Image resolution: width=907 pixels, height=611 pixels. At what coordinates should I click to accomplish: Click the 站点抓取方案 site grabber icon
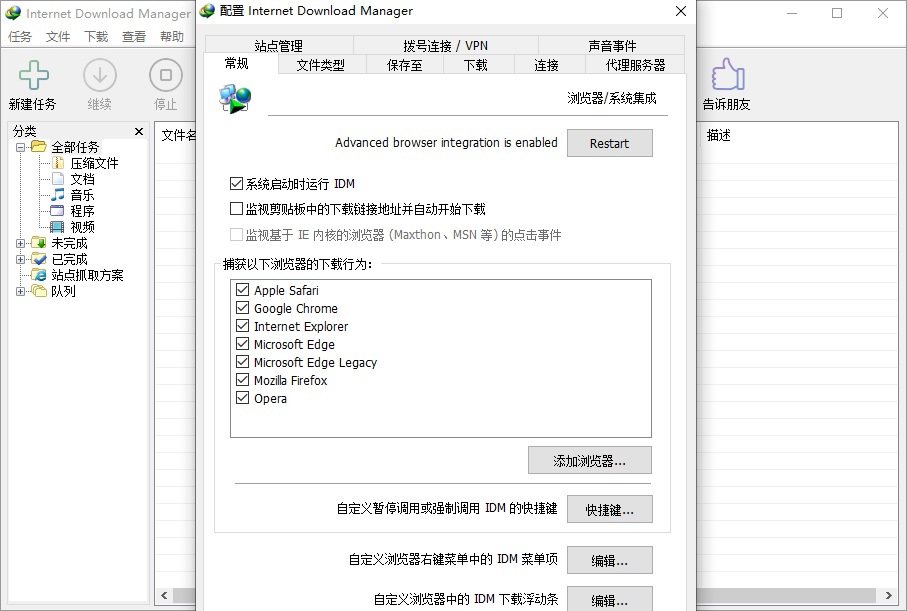point(40,274)
